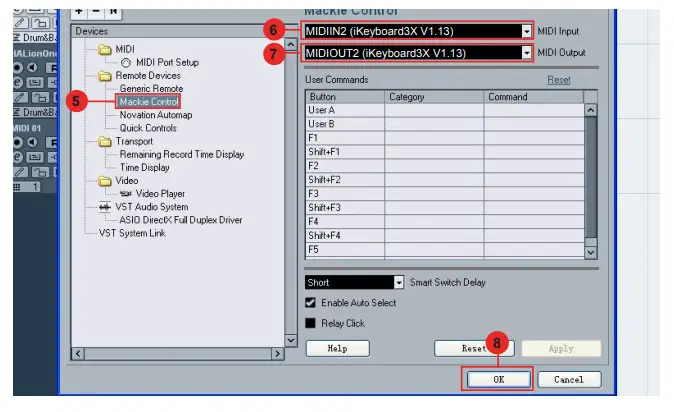Select the F5 row in User Commands
Screen dimensions: 674x412
point(445,249)
